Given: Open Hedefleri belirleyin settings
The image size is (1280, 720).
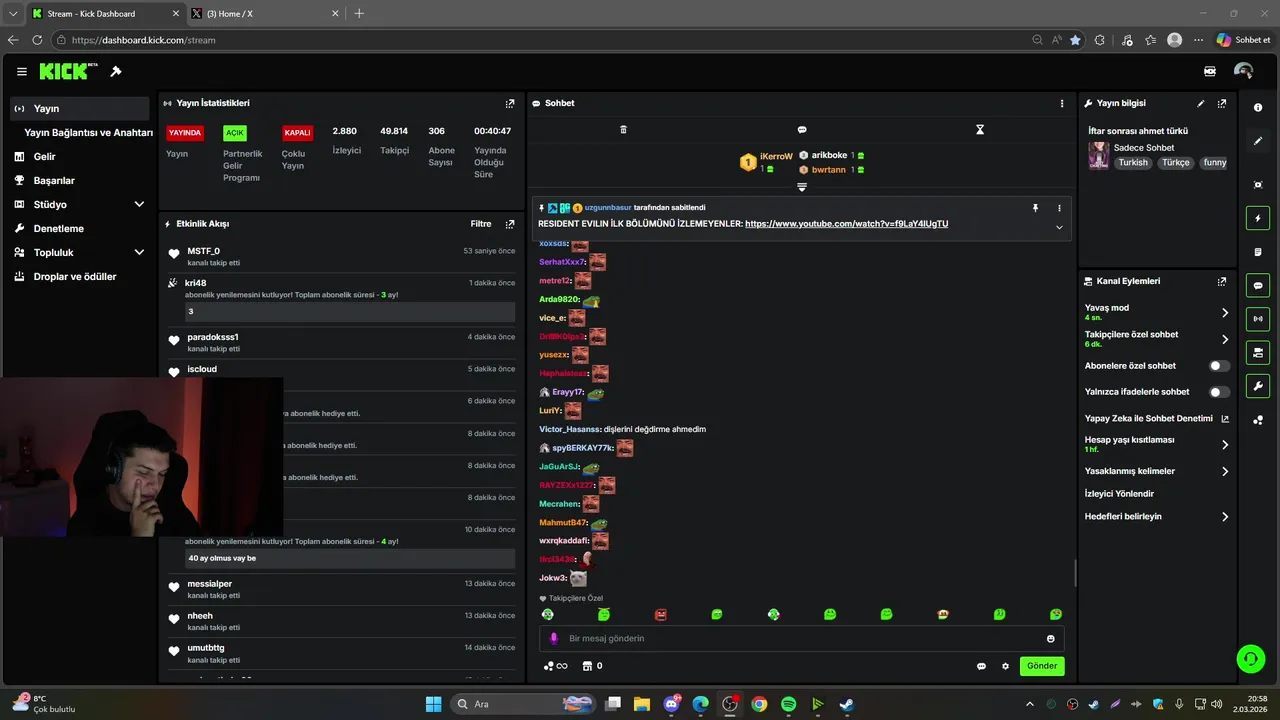Looking at the screenshot, I should (1157, 517).
